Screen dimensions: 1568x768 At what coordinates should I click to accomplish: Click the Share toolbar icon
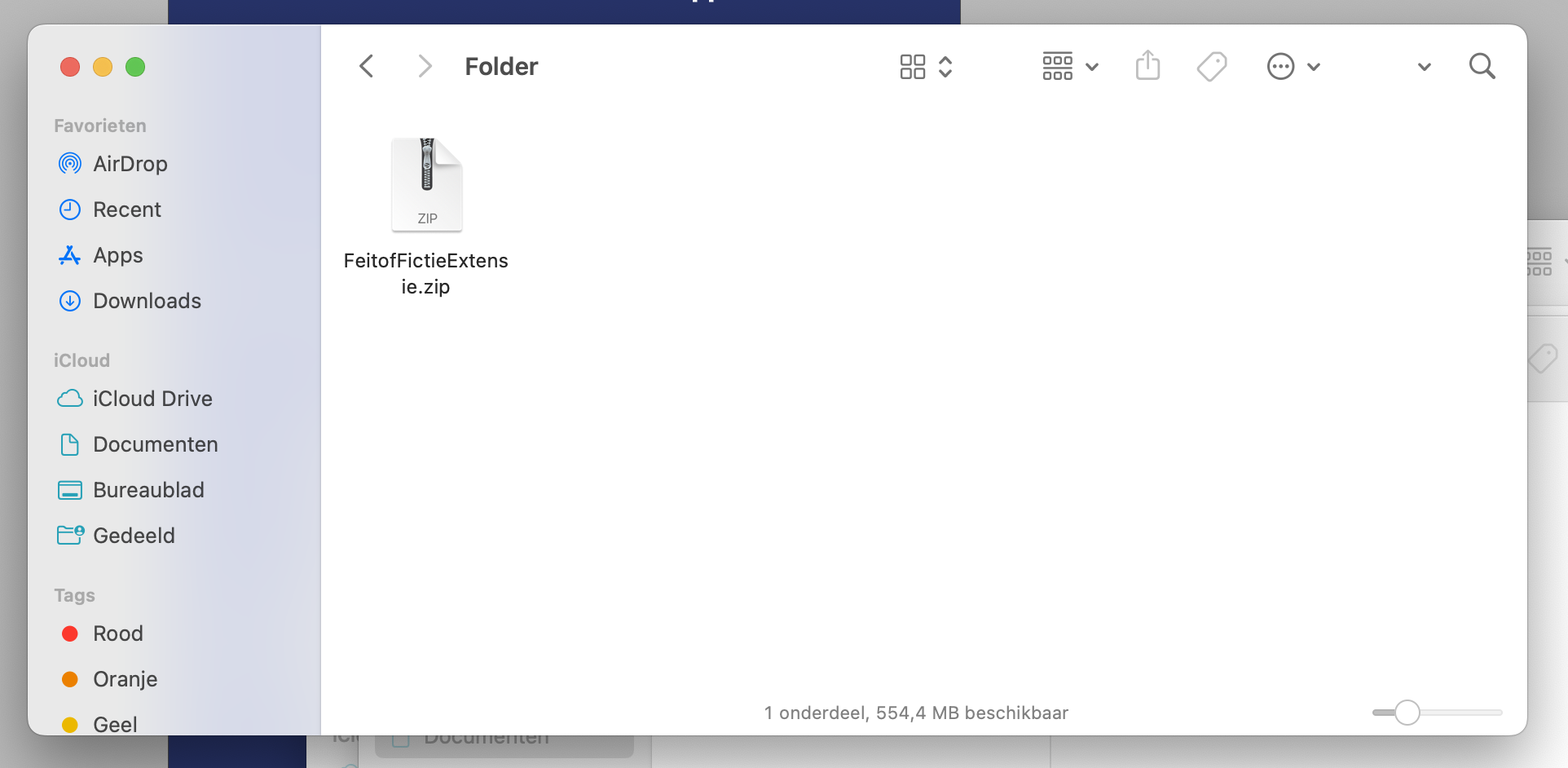point(1147,66)
